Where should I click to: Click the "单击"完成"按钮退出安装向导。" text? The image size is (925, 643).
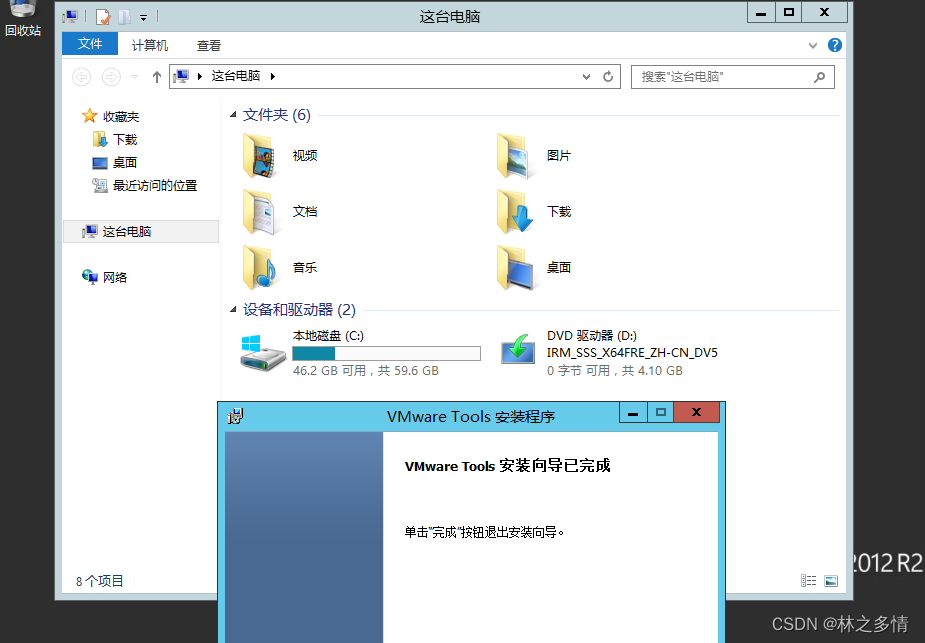(x=484, y=532)
